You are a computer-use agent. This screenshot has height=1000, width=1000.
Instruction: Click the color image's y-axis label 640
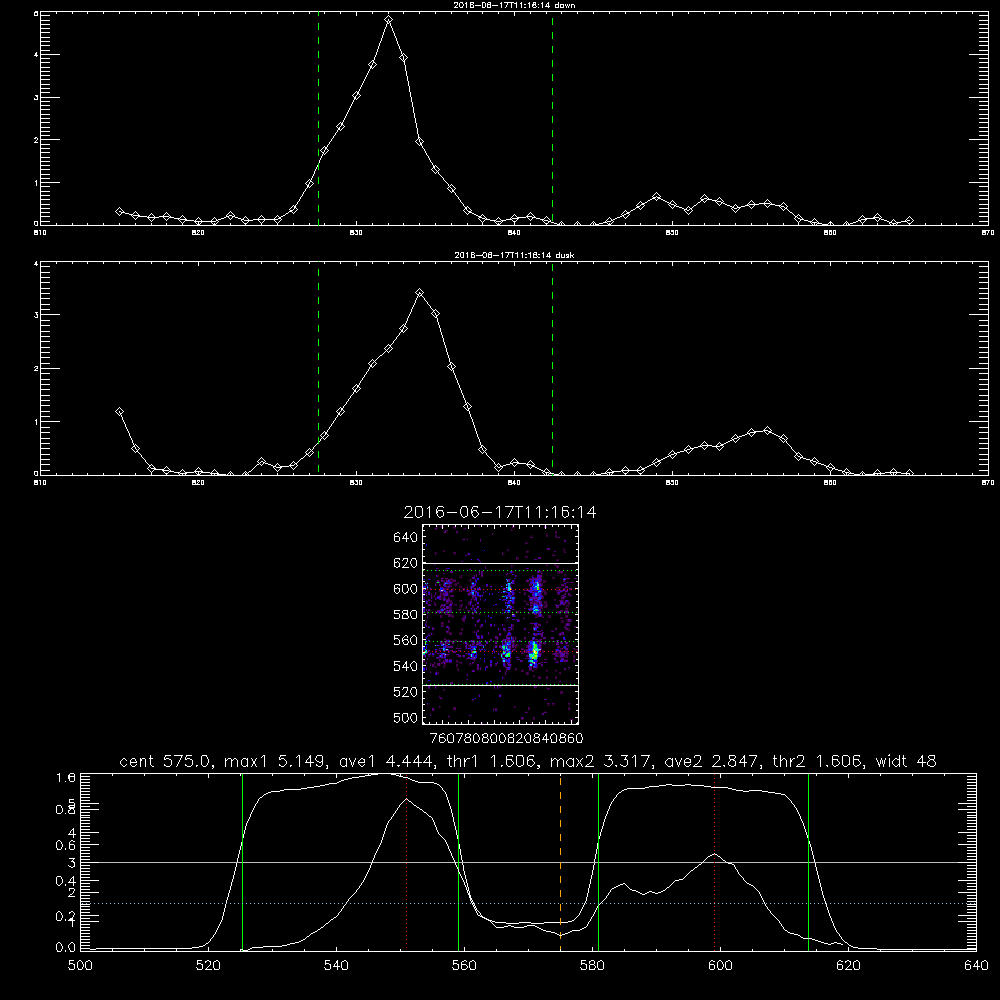tap(405, 537)
